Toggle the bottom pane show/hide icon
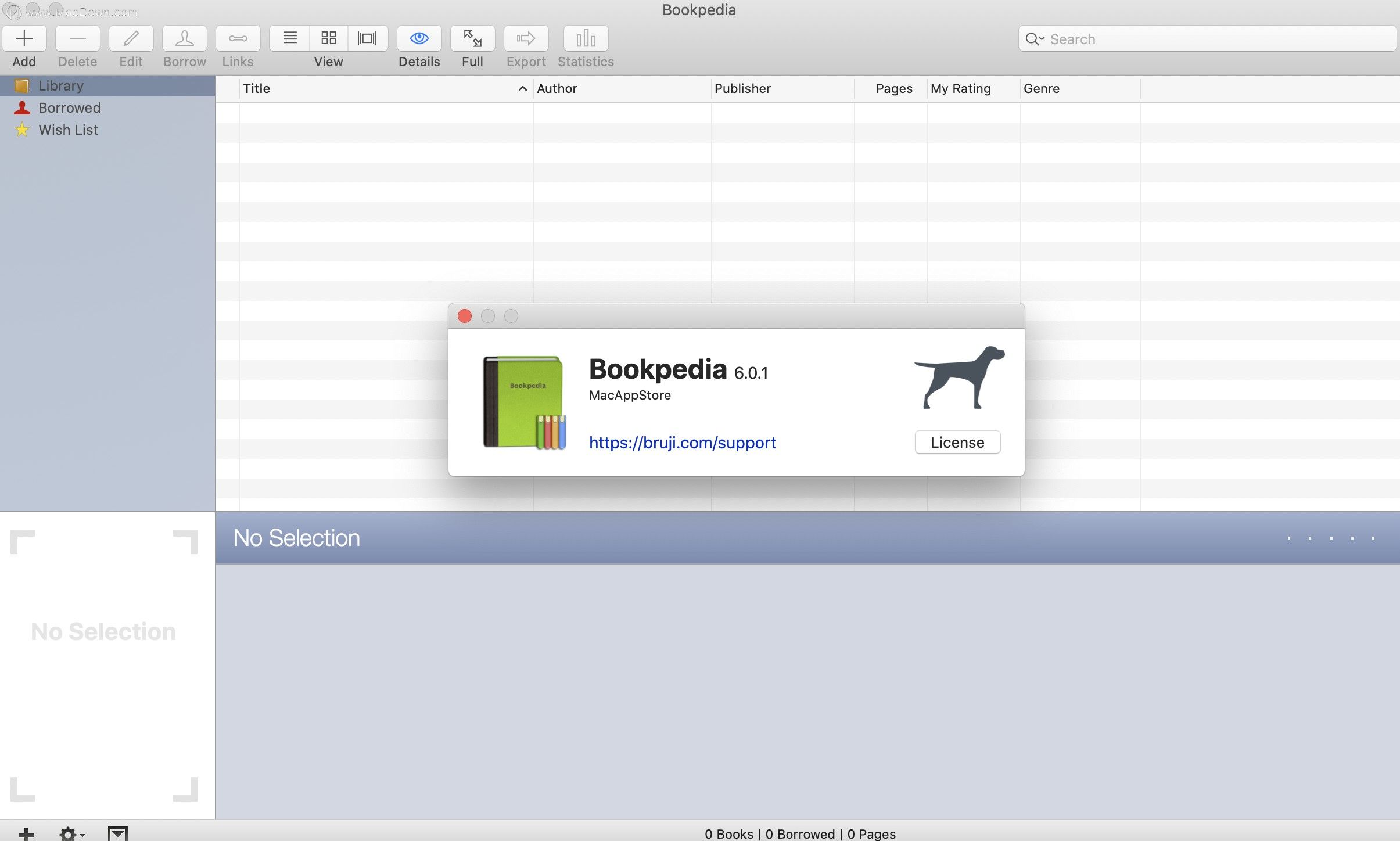Viewport: 1400px width, 841px height. [118, 834]
